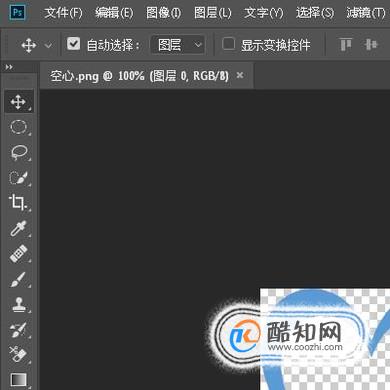Open the 图像(I) menu

pyautogui.click(x=163, y=13)
